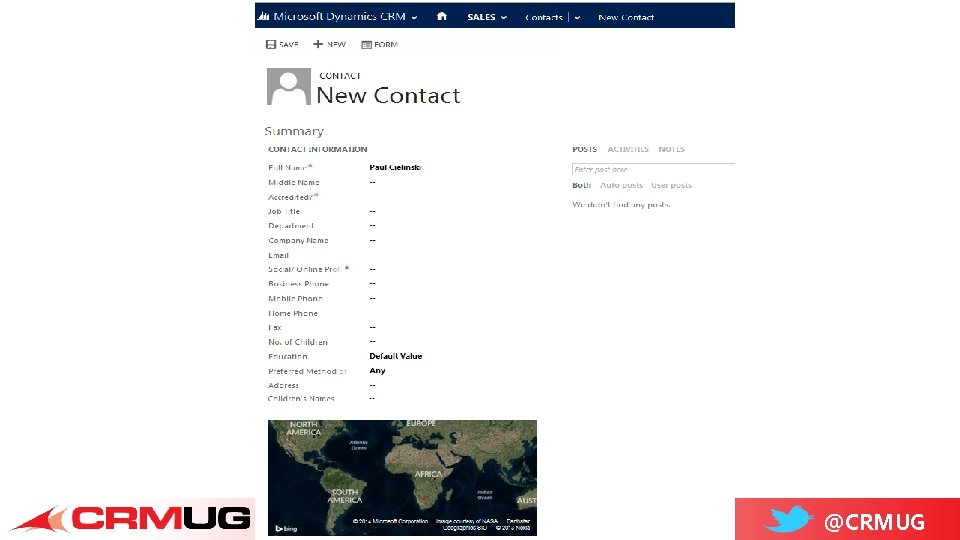Click the Business Phone field value
Screen dimensions: 960x540
372,283
